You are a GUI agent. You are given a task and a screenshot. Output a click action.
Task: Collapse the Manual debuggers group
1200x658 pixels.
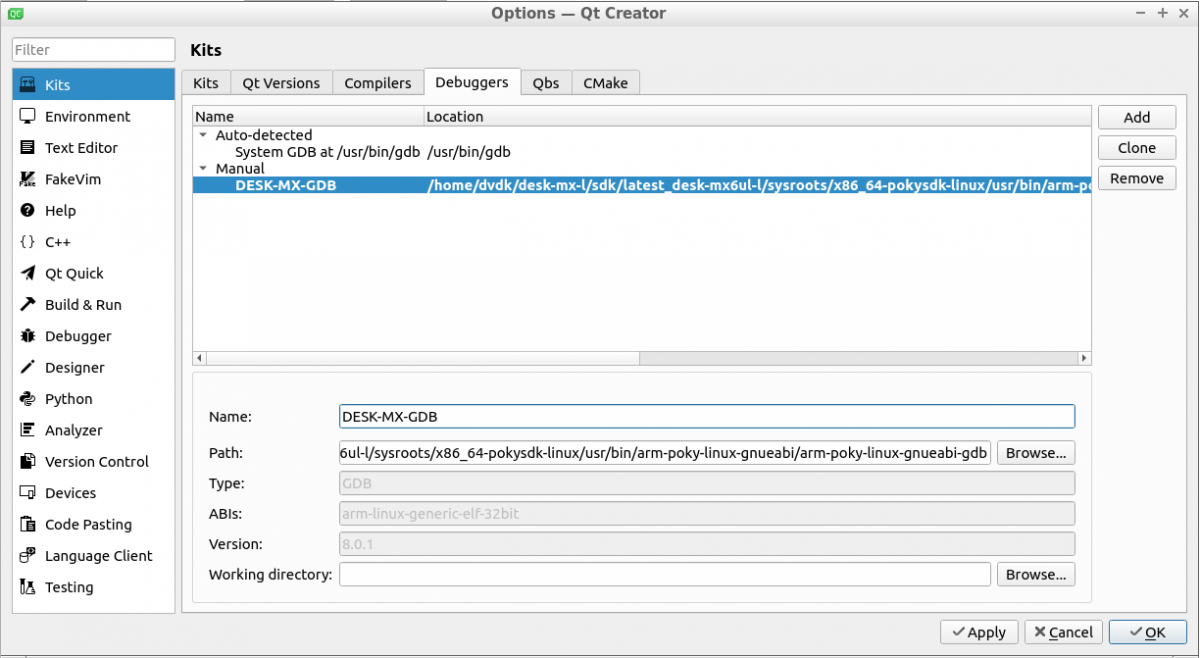pyautogui.click(x=204, y=169)
